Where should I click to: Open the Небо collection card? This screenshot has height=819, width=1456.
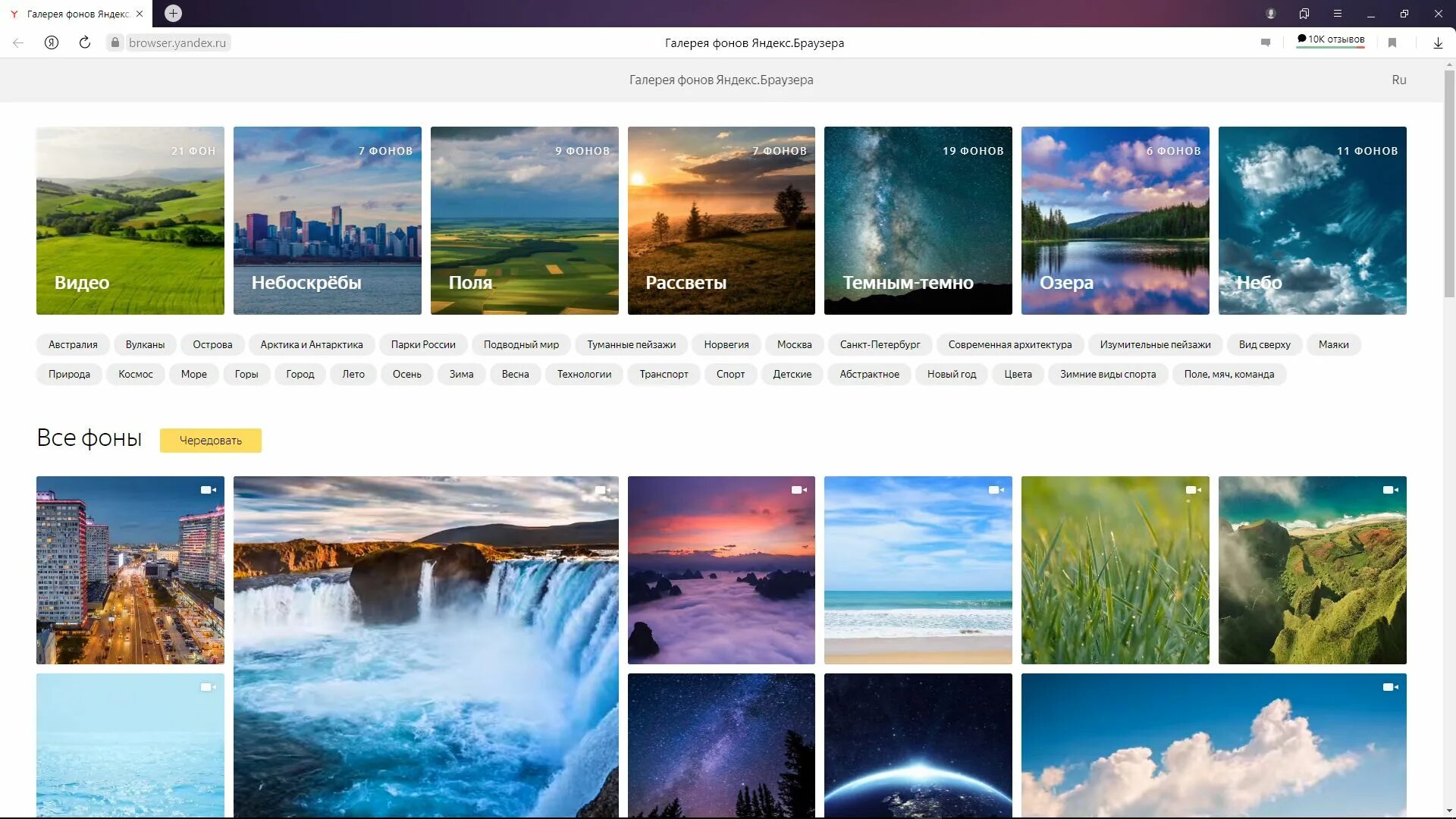pyautogui.click(x=1313, y=221)
